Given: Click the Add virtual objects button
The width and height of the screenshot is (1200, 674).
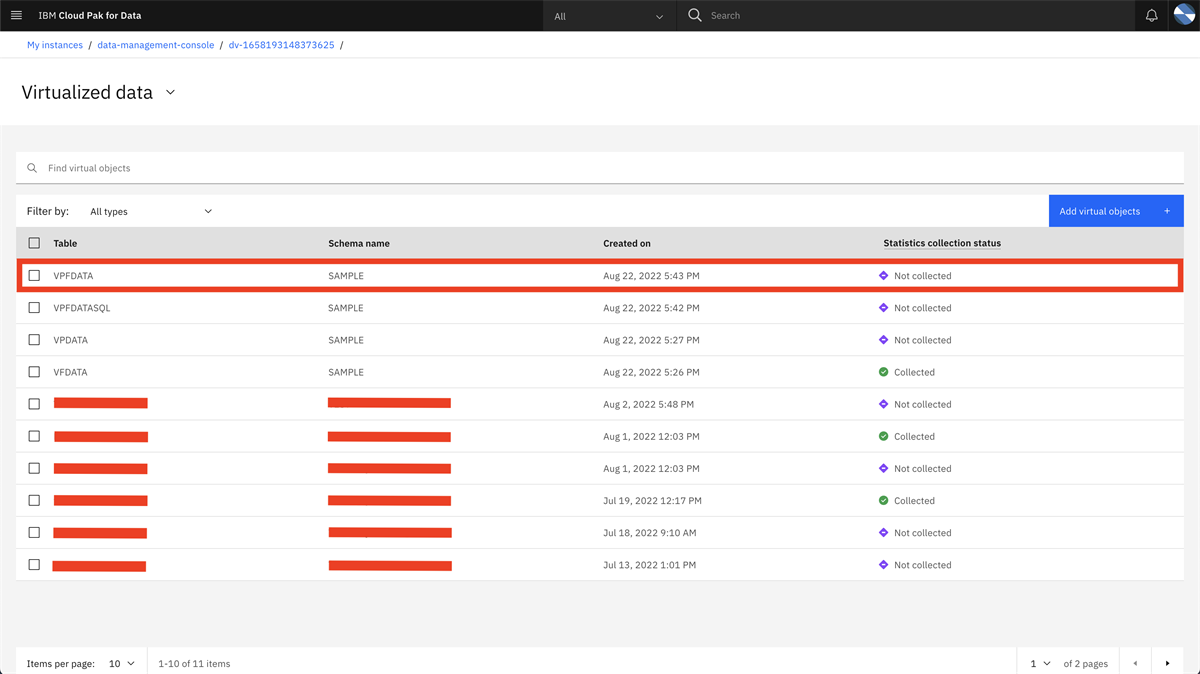Looking at the screenshot, I should click(1115, 211).
